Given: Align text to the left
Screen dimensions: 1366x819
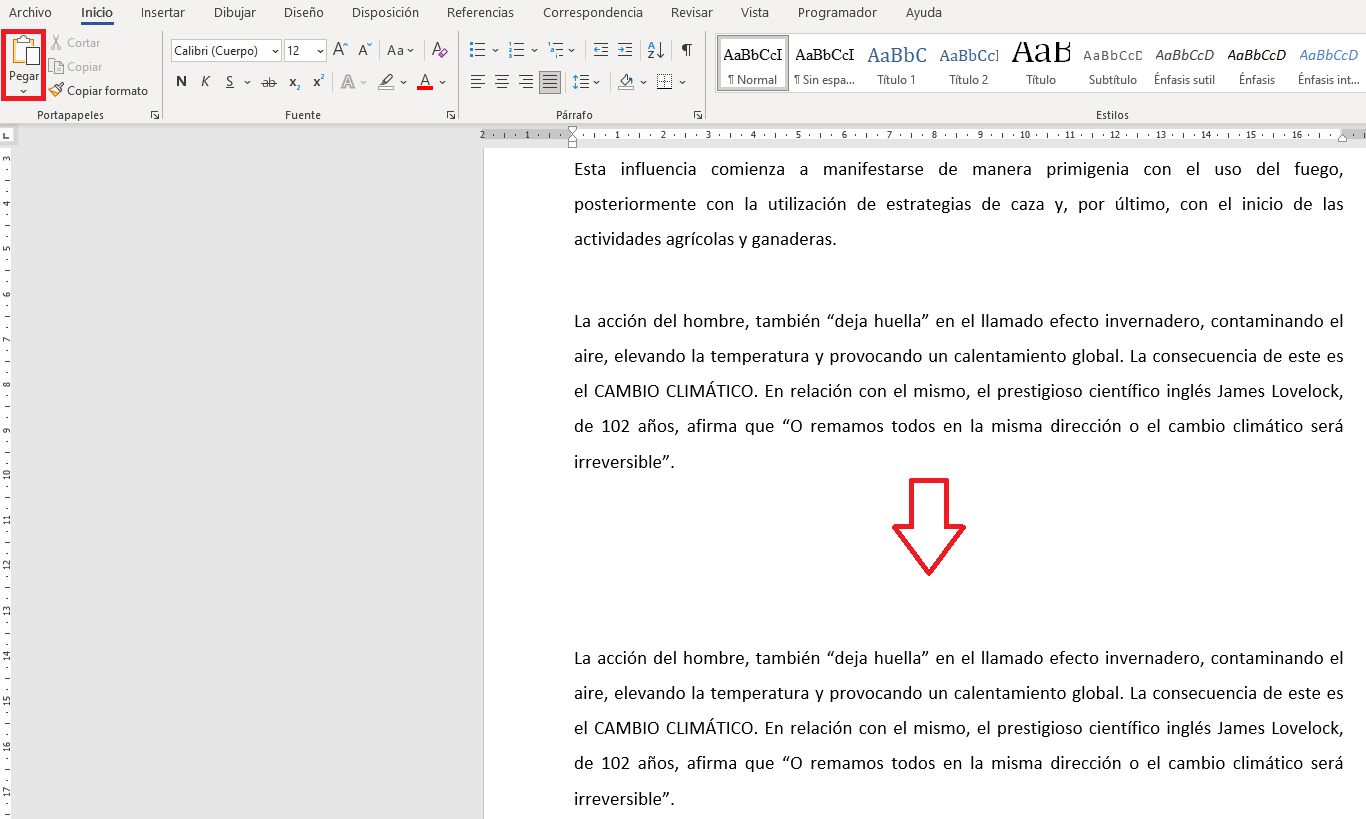Looking at the screenshot, I should tap(478, 82).
